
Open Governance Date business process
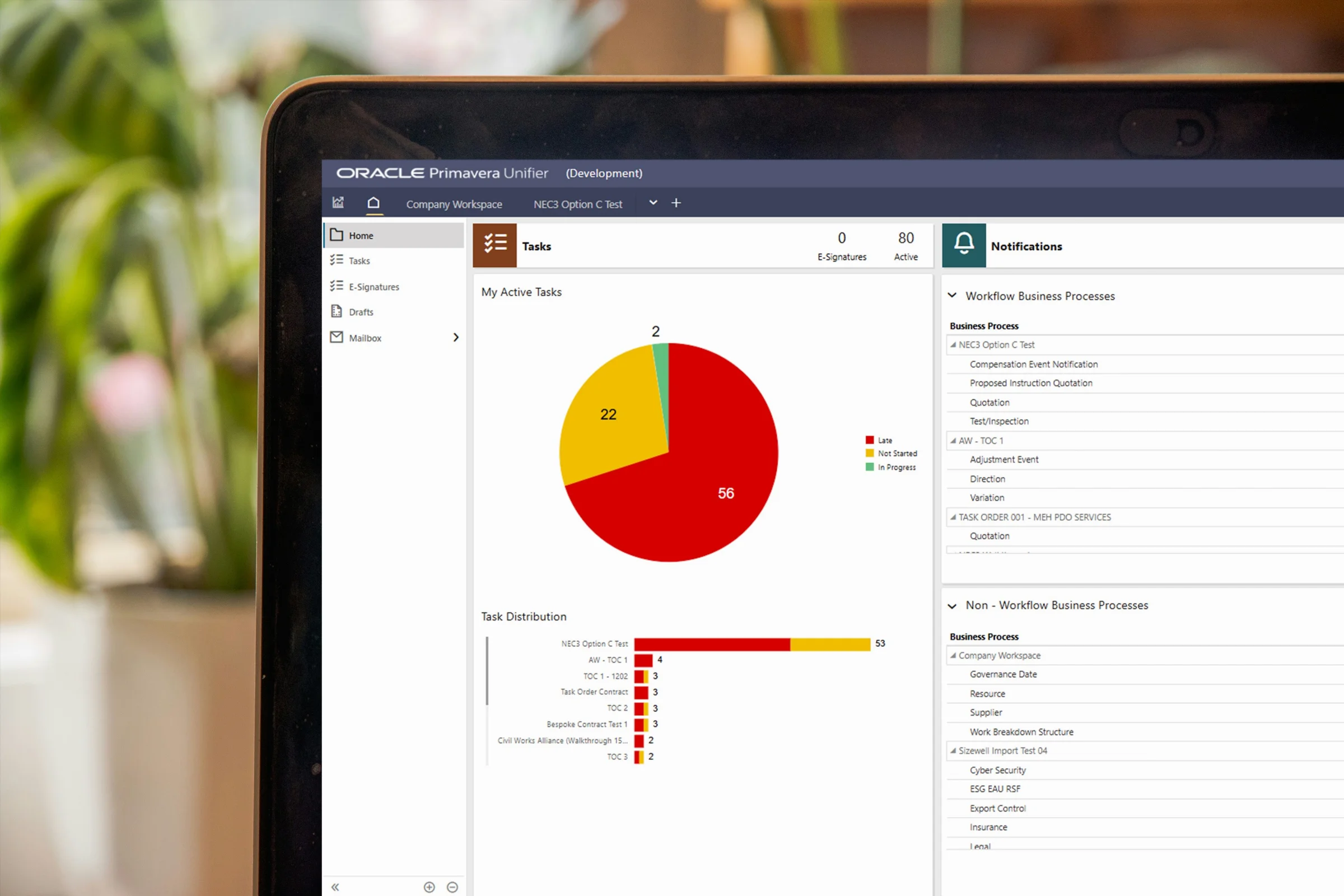point(1003,674)
